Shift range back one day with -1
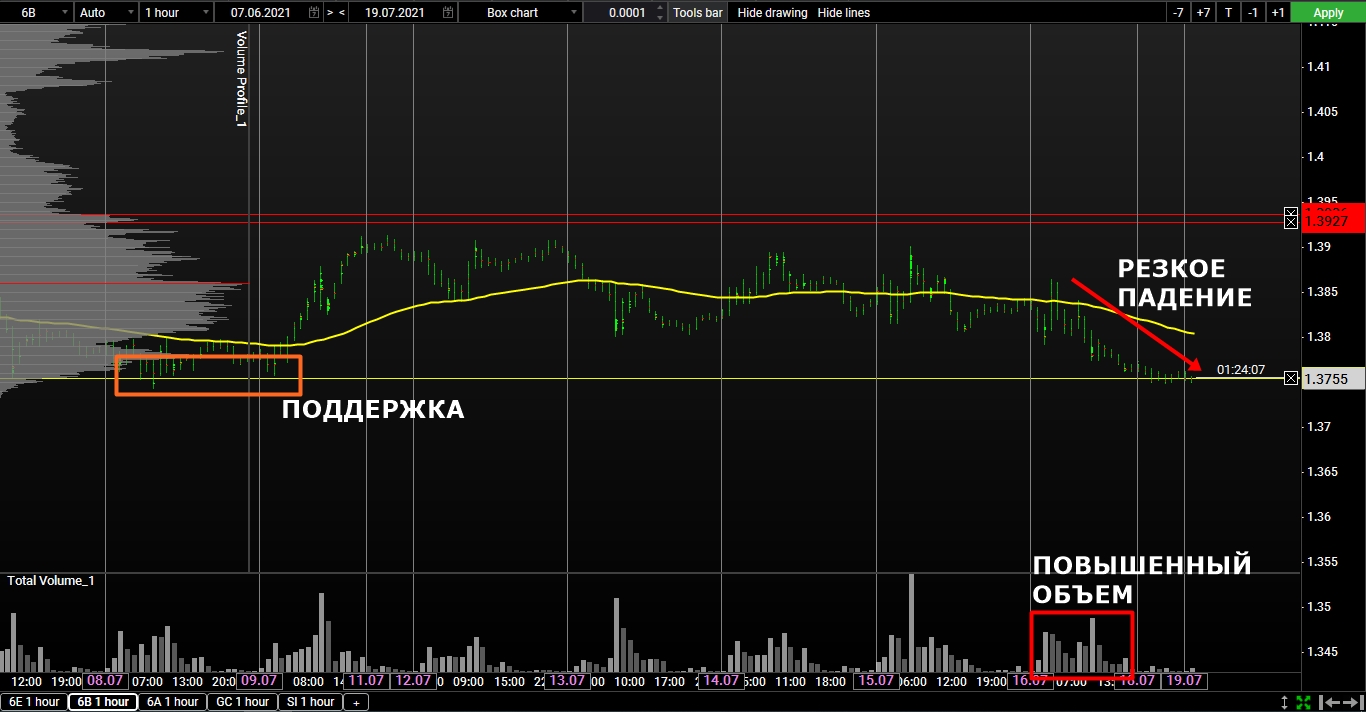 tap(1253, 13)
